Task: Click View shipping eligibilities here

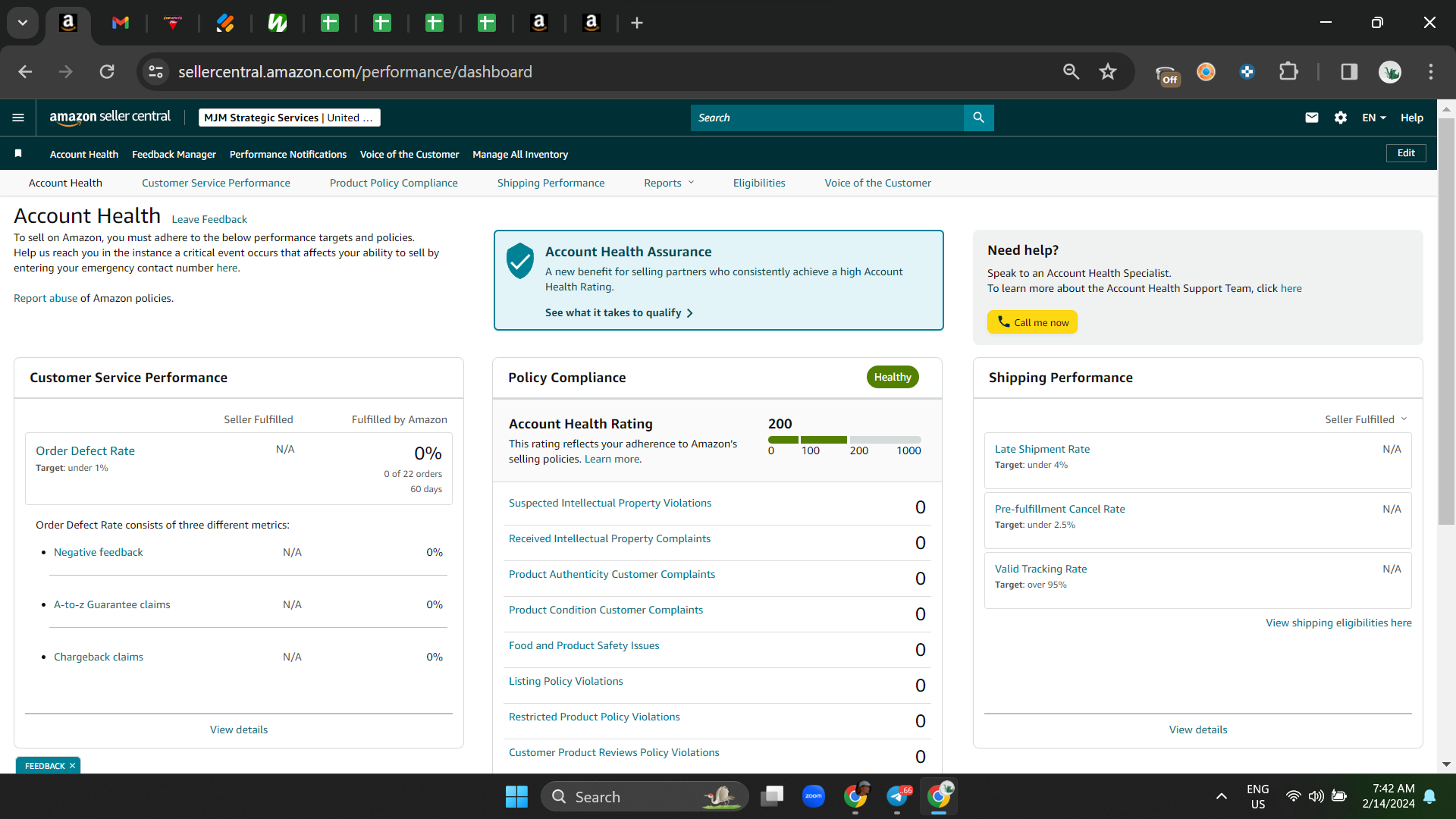Action: click(x=1338, y=623)
